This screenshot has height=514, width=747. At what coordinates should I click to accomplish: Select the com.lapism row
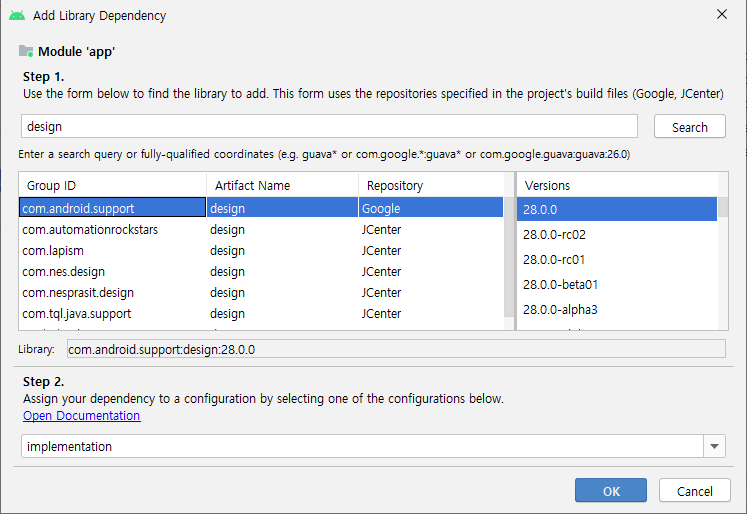[261, 250]
